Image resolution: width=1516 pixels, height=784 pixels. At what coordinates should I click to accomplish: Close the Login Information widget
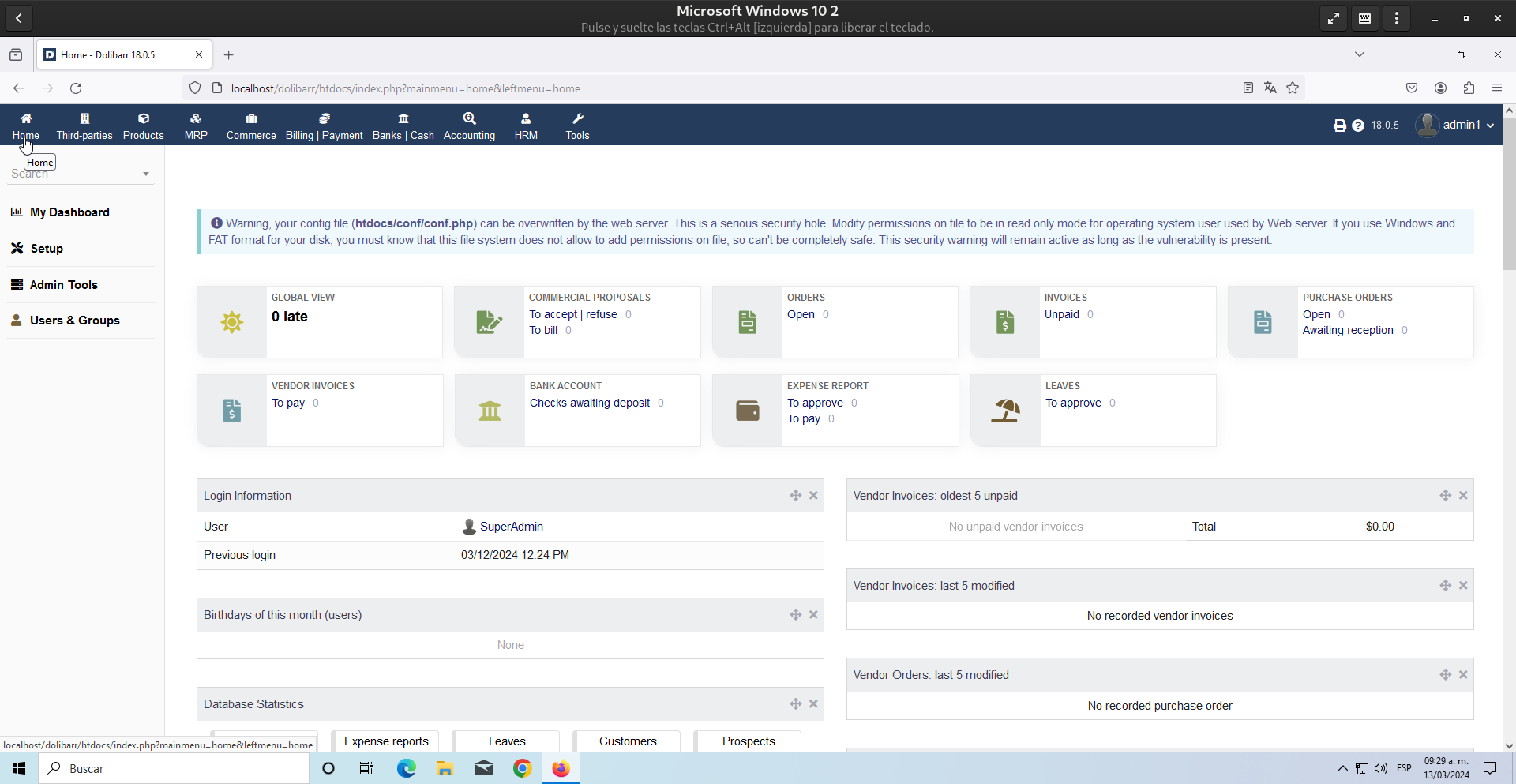(813, 496)
